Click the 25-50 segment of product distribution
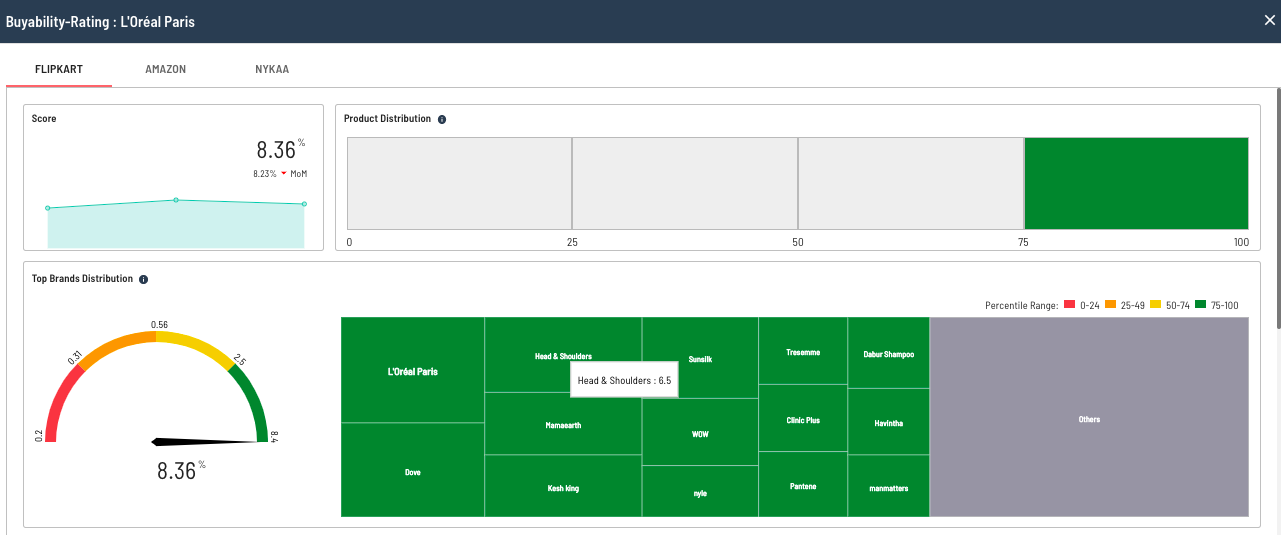This screenshot has width=1281, height=535. click(x=685, y=183)
